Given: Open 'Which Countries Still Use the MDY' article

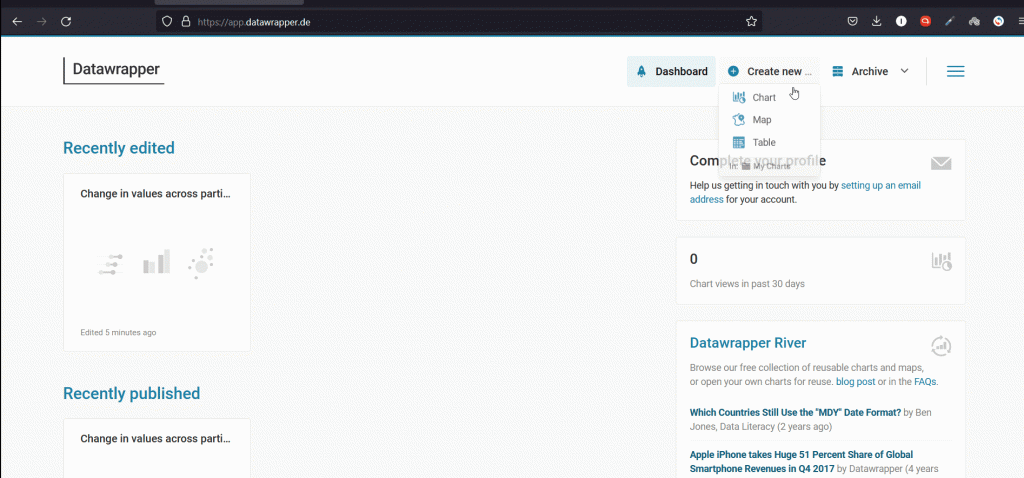Looking at the screenshot, I should (x=795, y=412).
